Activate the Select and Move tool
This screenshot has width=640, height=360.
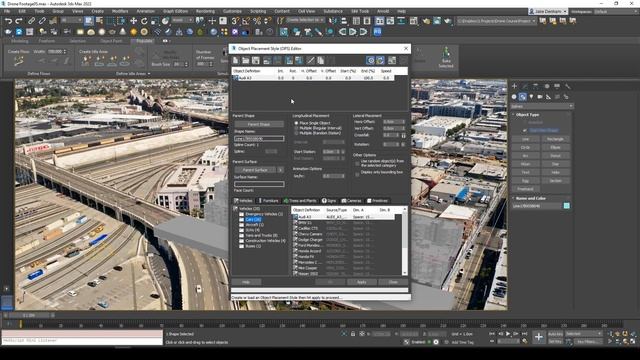pyautogui.click(x=133, y=20)
